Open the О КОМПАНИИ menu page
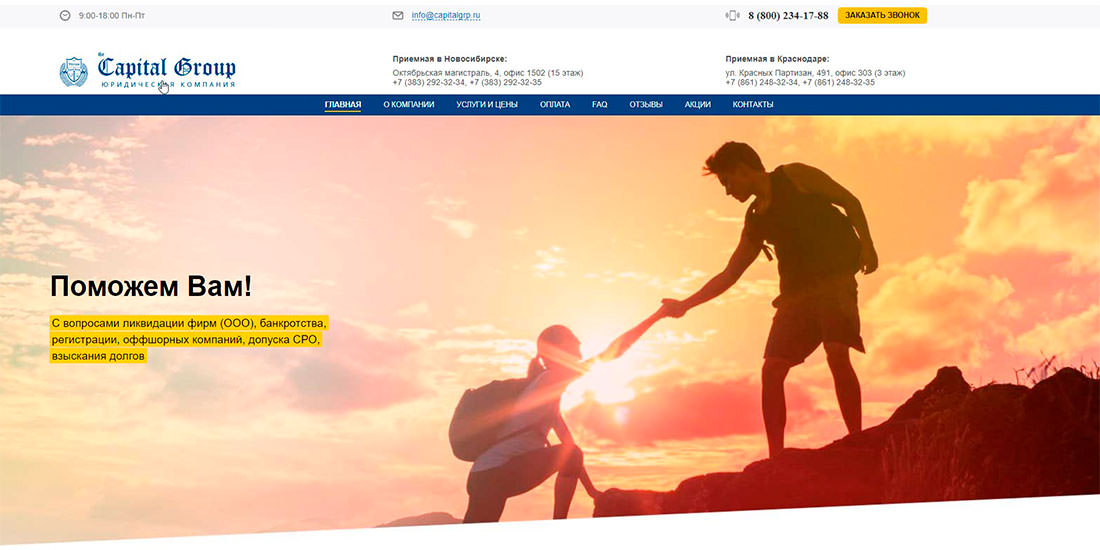Viewport: 1100px width, 550px height. (x=408, y=104)
